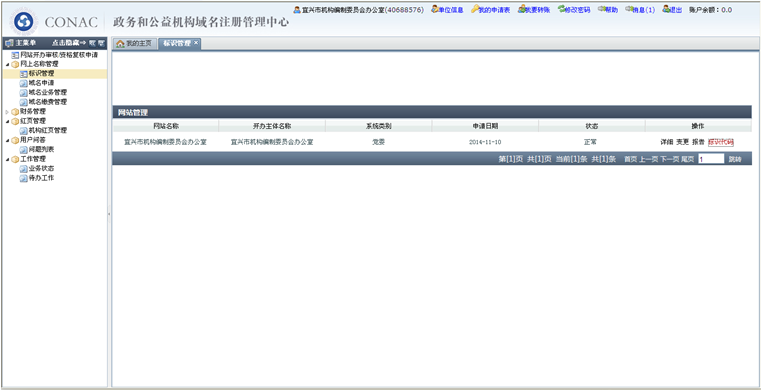Collapse the 网上名称管理 tree node
Screen dimensions: 761x390
pos(7,64)
